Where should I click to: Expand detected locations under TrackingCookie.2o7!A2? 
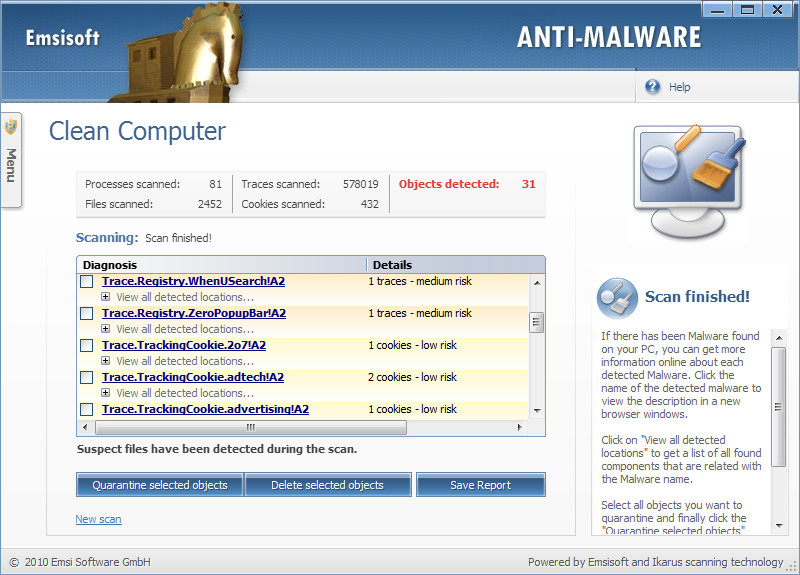pos(105,361)
